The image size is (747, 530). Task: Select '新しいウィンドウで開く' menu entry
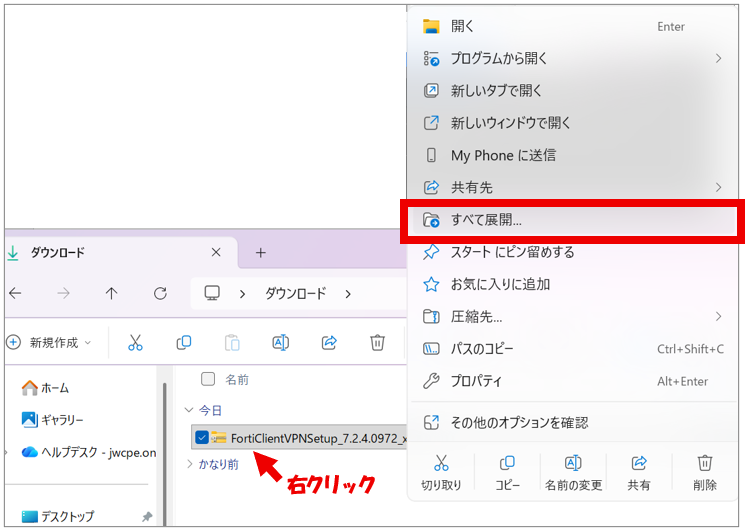point(573,123)
